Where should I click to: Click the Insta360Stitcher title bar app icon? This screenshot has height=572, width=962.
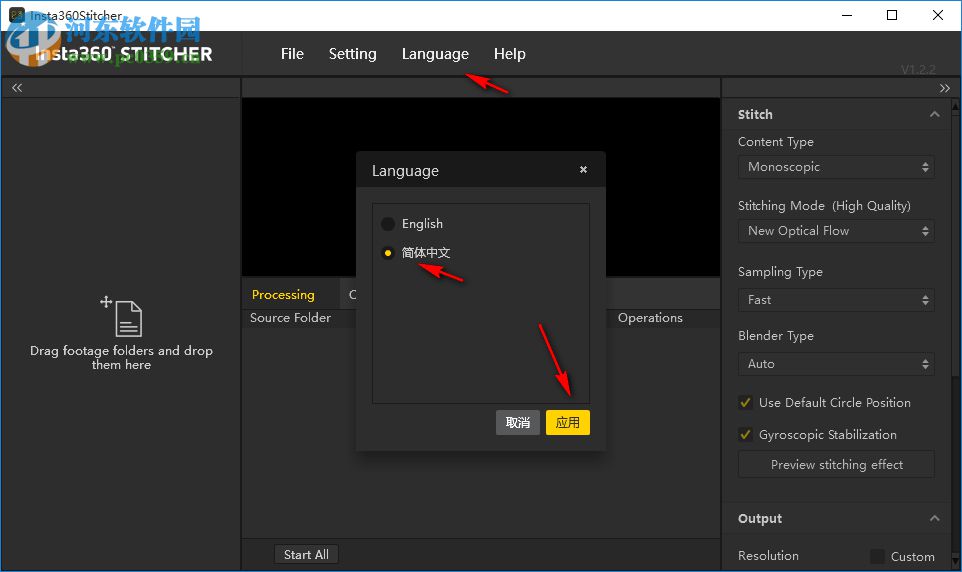coord(17,15)
